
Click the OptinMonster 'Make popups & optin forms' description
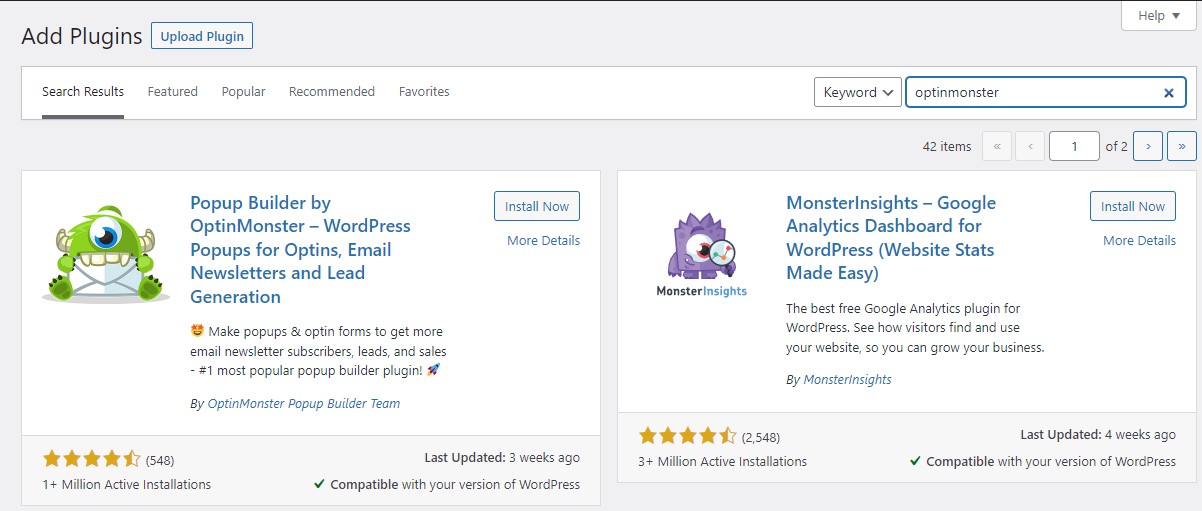(x=318, y=350)
